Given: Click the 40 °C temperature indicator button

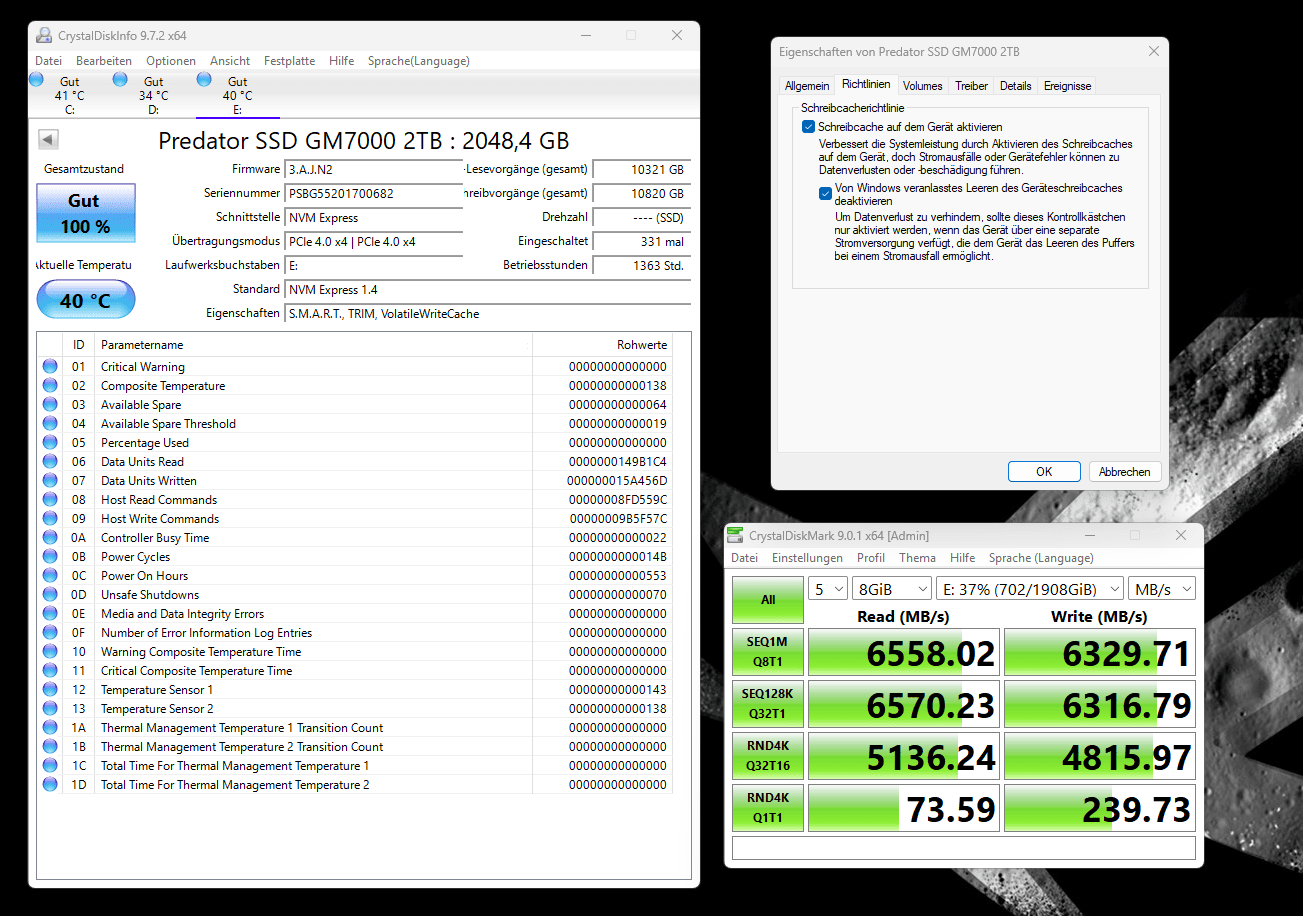Looking at the screenshot, I should coord(86,300).
